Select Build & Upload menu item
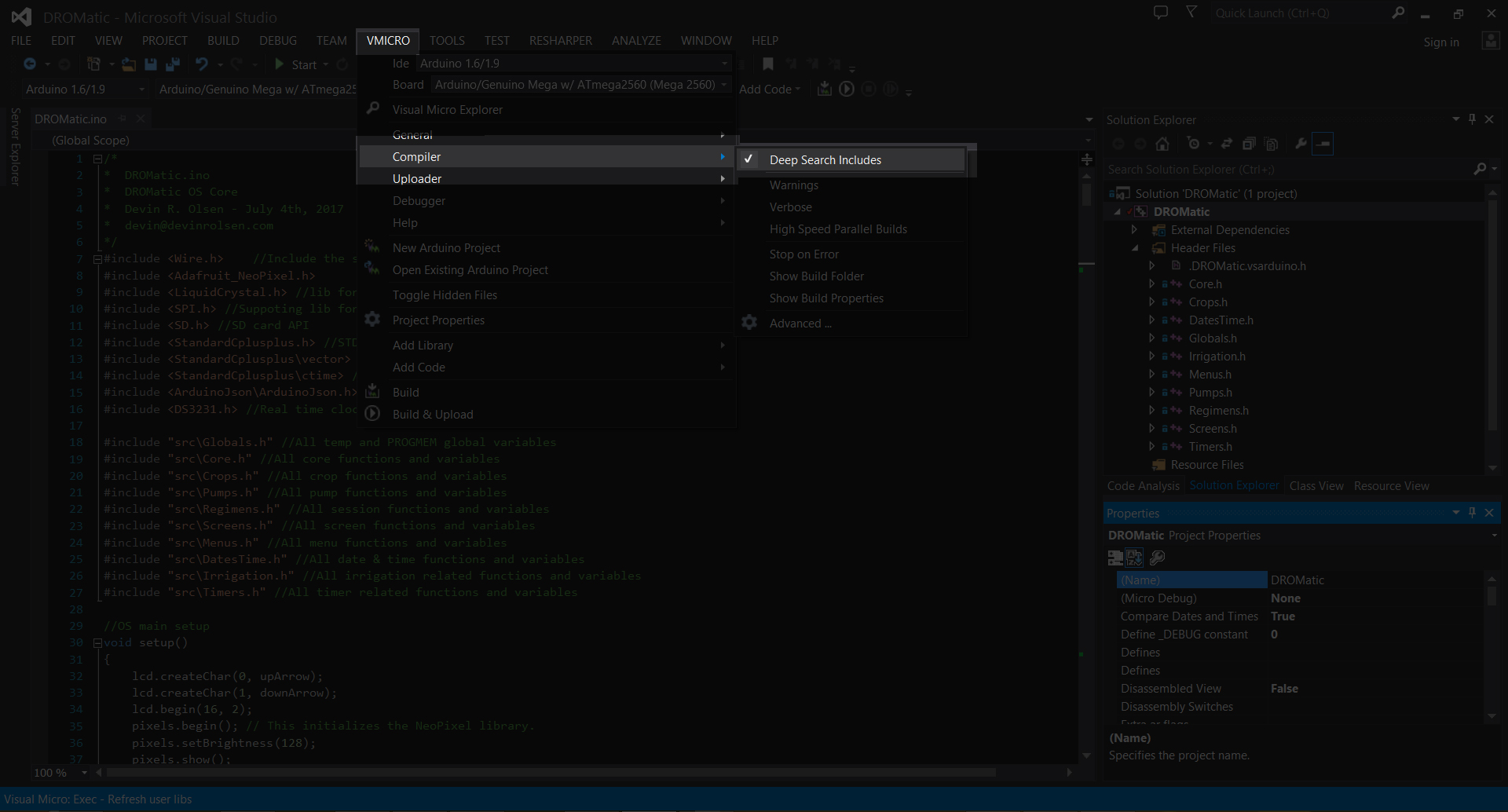This screenshot has height=812, width=1508. point(547,415)
